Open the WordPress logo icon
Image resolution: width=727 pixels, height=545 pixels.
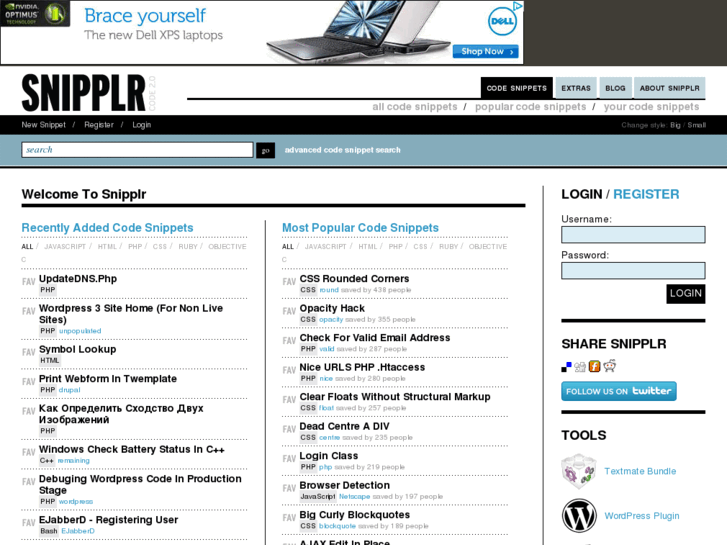pyautogui.click(x=579, y=516)
